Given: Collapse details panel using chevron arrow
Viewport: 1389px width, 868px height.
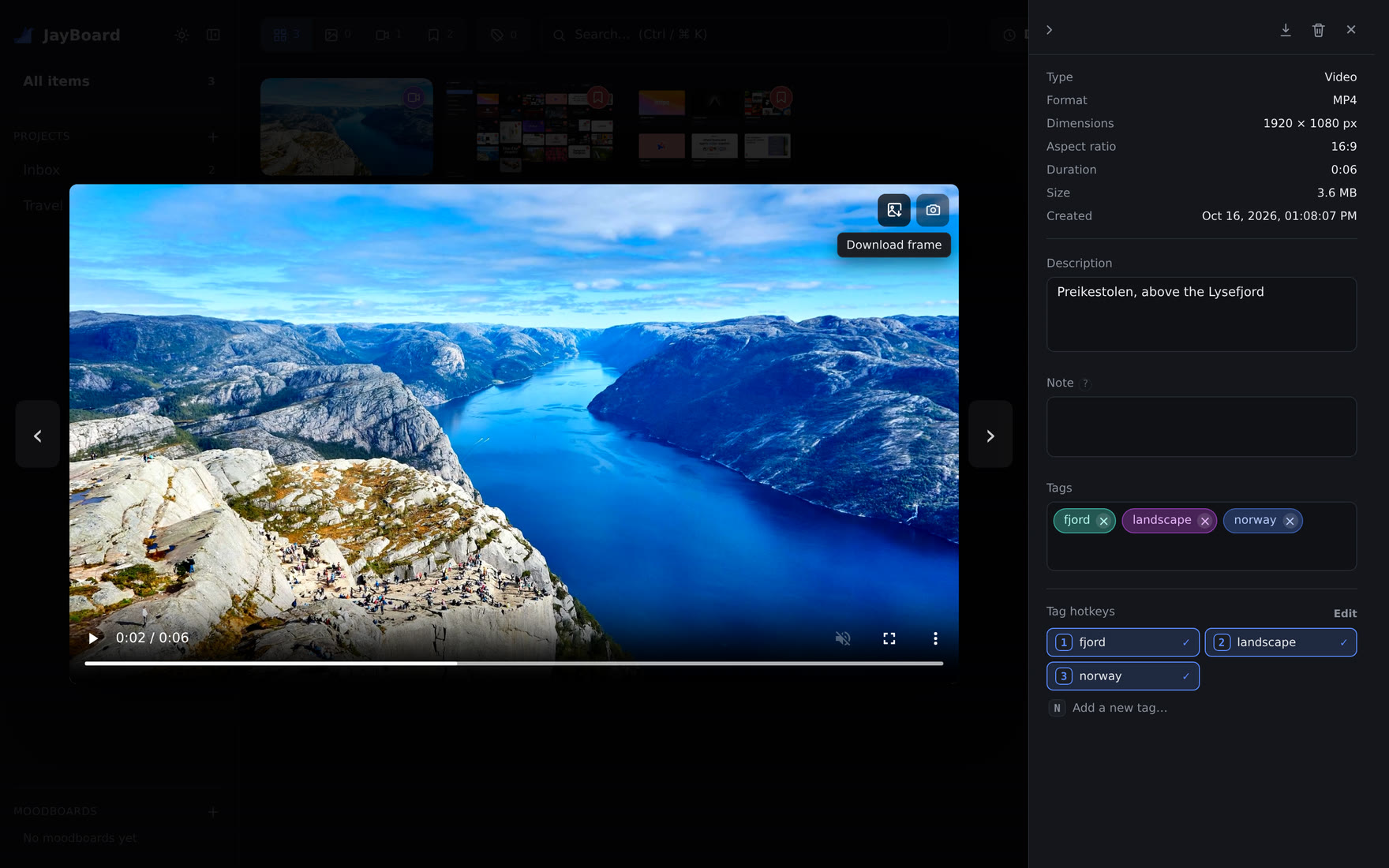Looking at the screenshot, I should pos(1050,30).
